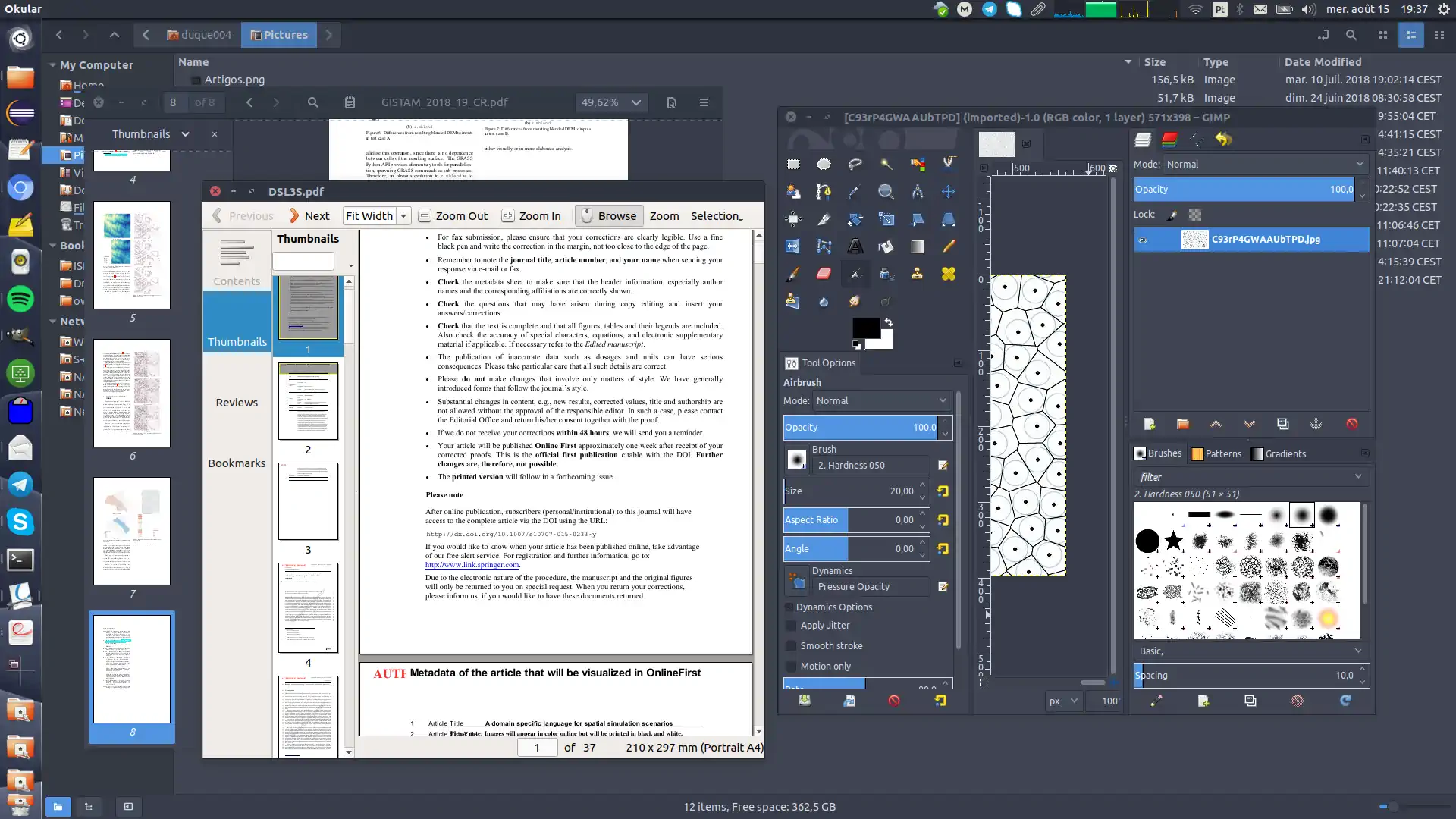This screenshot has height=819, width=1456.
Task: Anchor the floating layer in GIMP
Action: pos(1316,424)
